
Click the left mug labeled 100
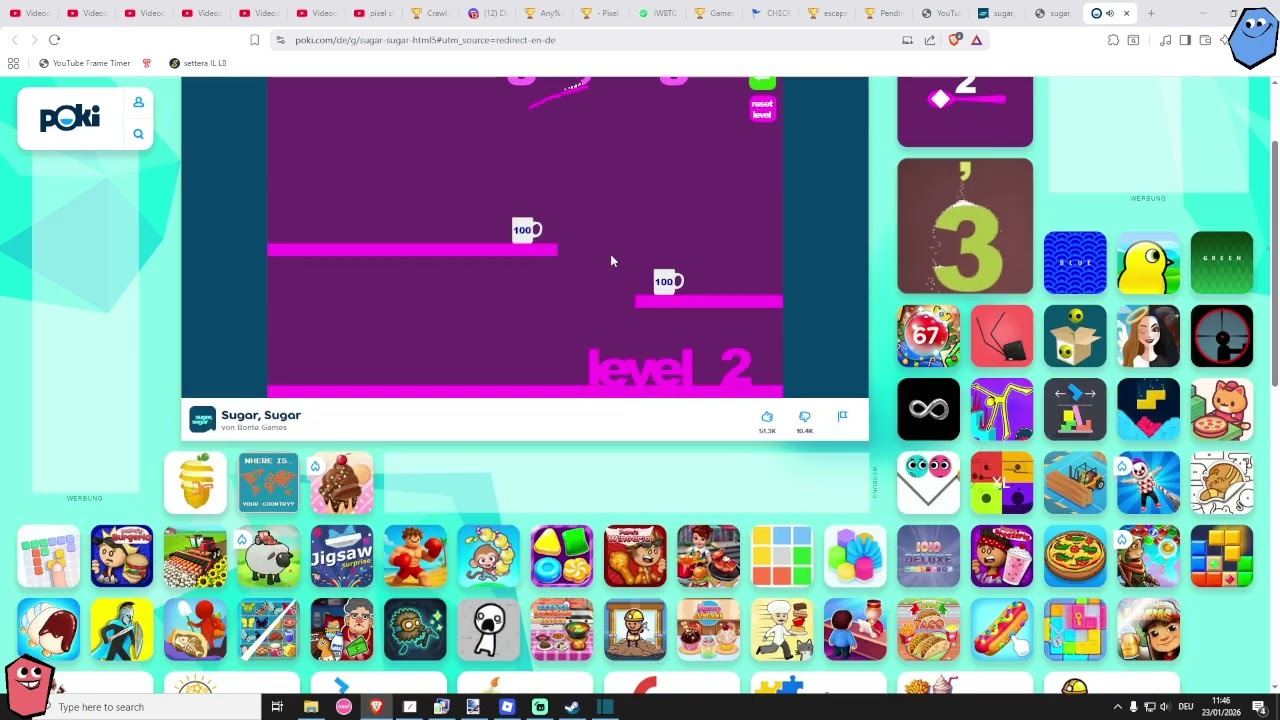point(526,231)
